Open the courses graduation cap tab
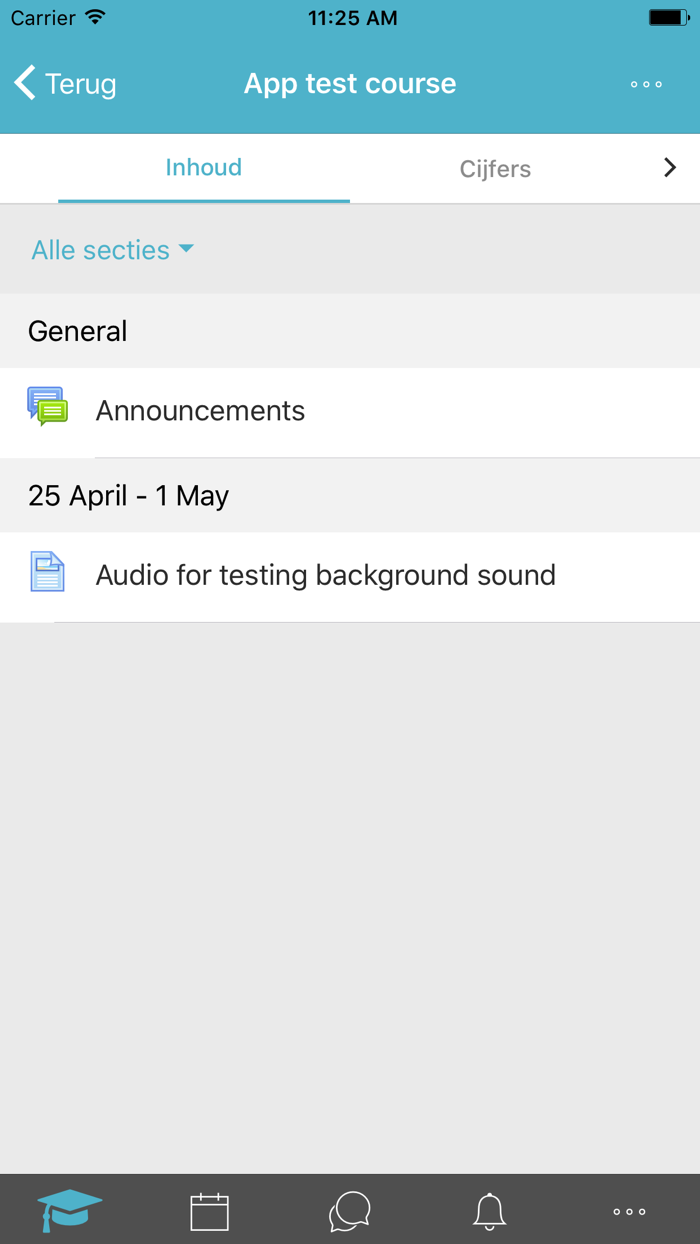The height and width of the screenshot is (1244, 700). pyautogui.click(x=70, y=1210)
